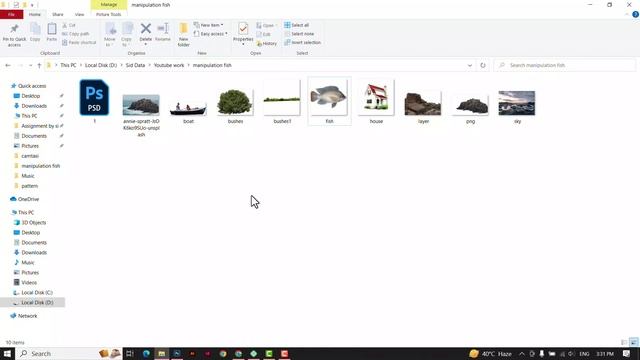Click Select all
Image resolution: width=640 pixels, height=360 pixels.
297,25
